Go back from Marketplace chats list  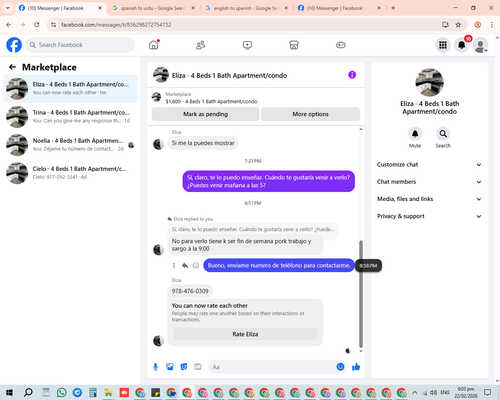point(12,67)
